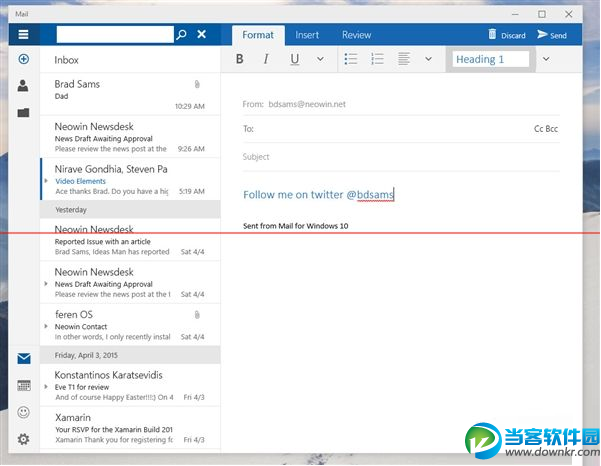Click the Inbox folder heading
The height and width of the screenshot is (466, 601).
tap(66, 60)
